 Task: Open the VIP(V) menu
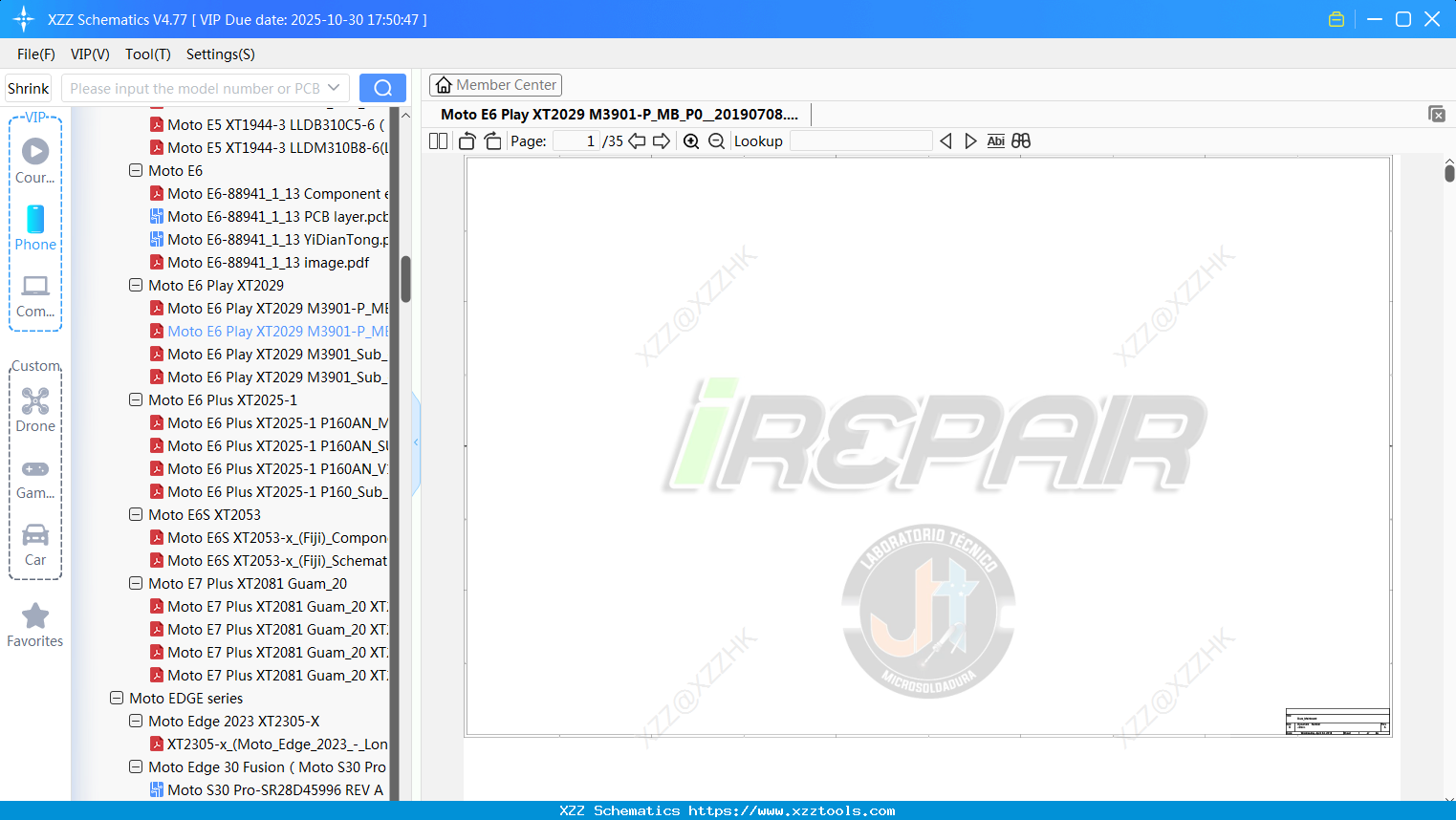coord(90,54)
